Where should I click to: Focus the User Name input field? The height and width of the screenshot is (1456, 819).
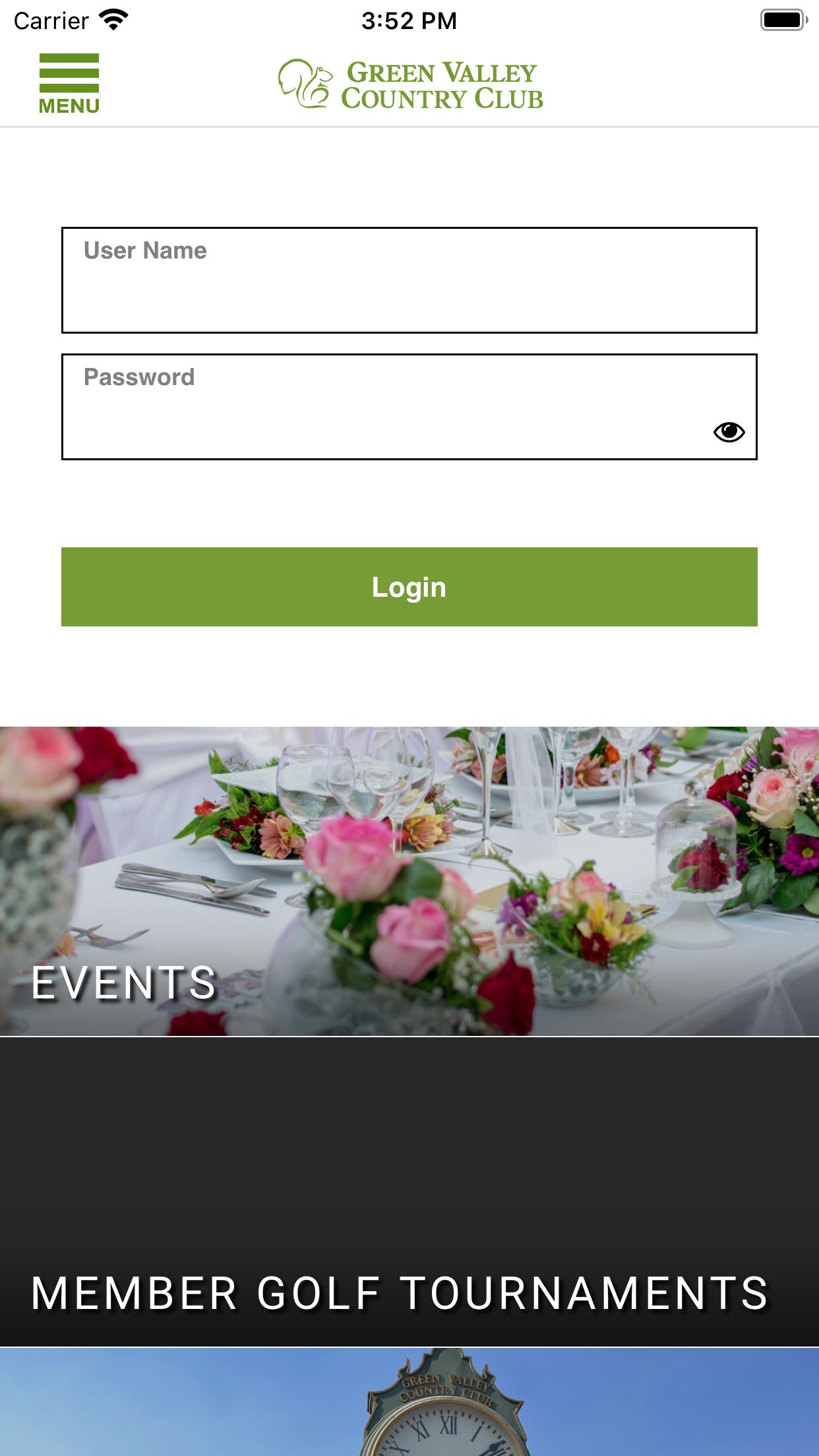point(409,280)
